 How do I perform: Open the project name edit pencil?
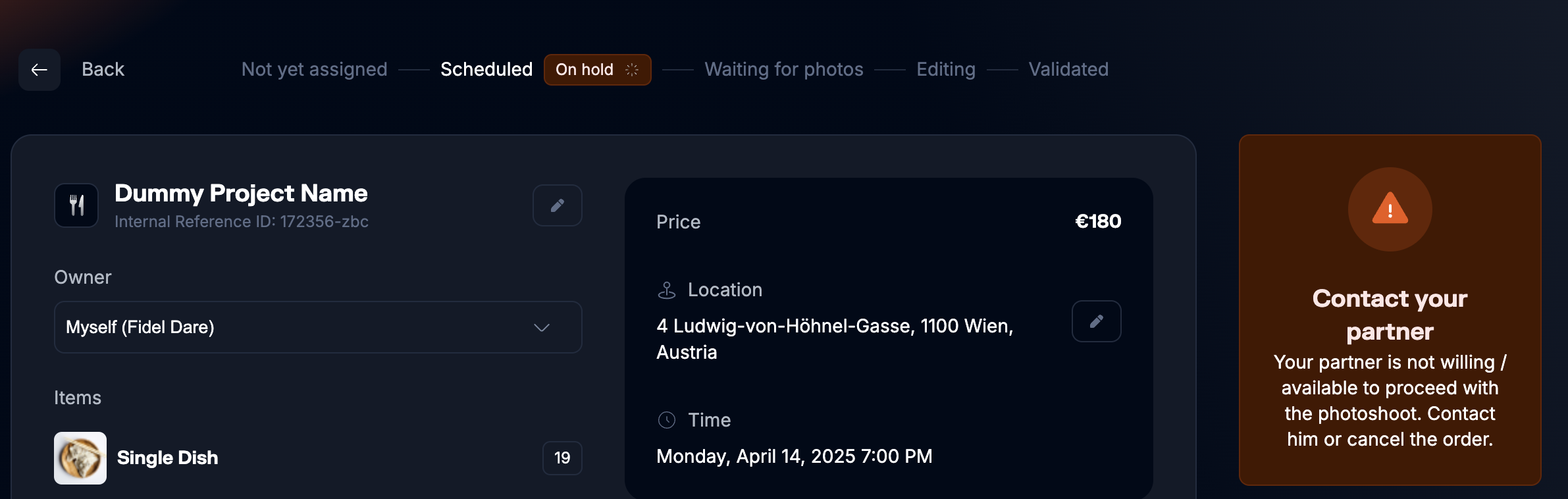click(557, 205)
